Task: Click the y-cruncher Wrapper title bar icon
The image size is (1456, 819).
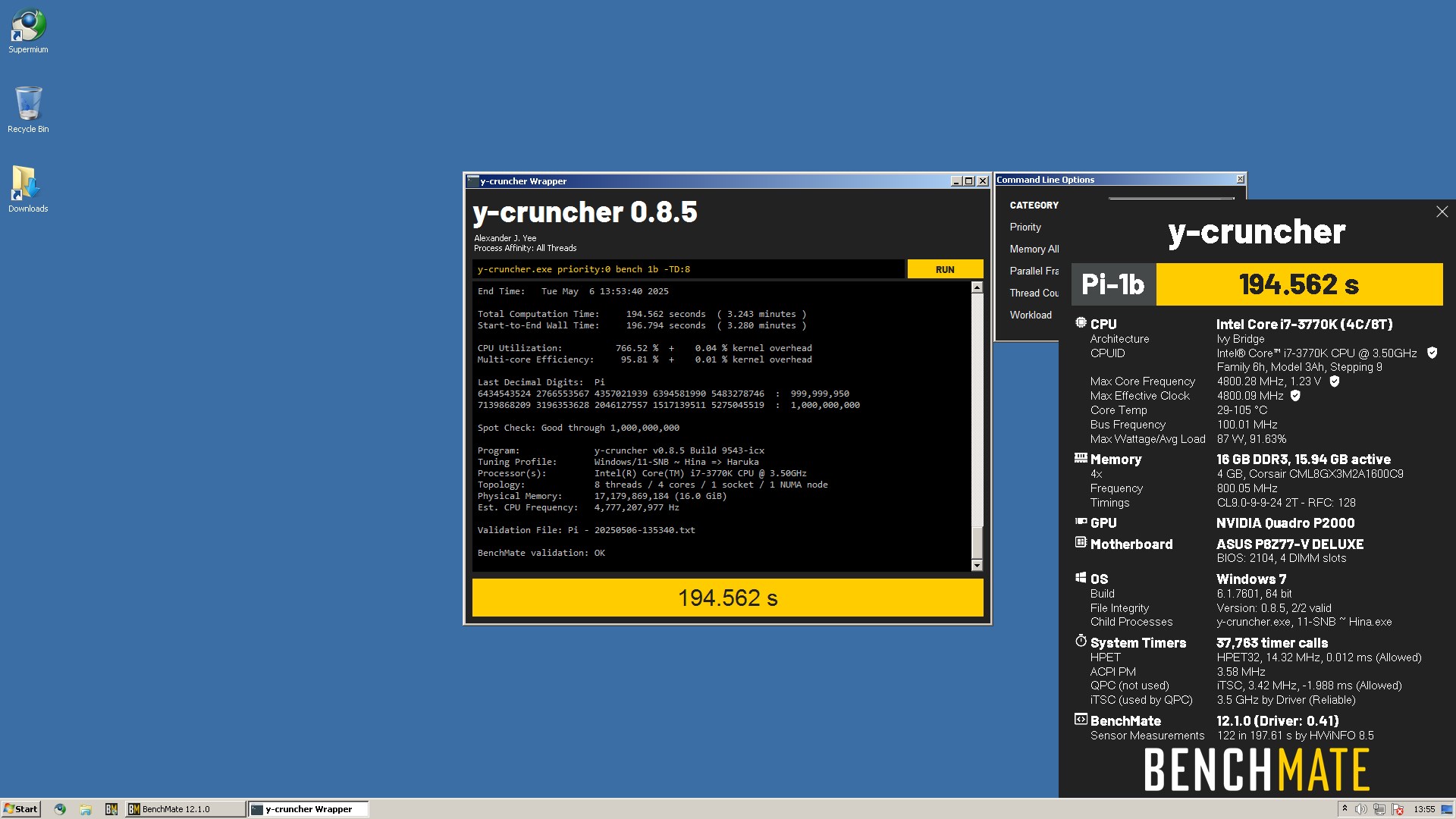Action: tap(472, 181)
